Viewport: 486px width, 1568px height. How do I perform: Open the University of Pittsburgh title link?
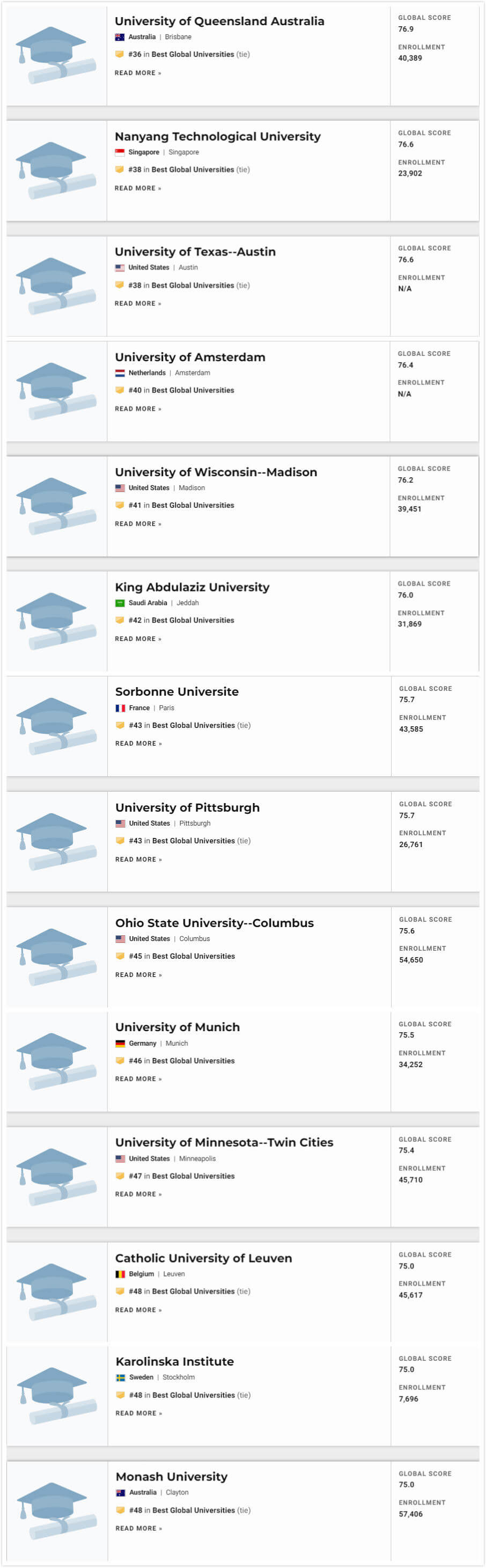(x=187, y=807)
